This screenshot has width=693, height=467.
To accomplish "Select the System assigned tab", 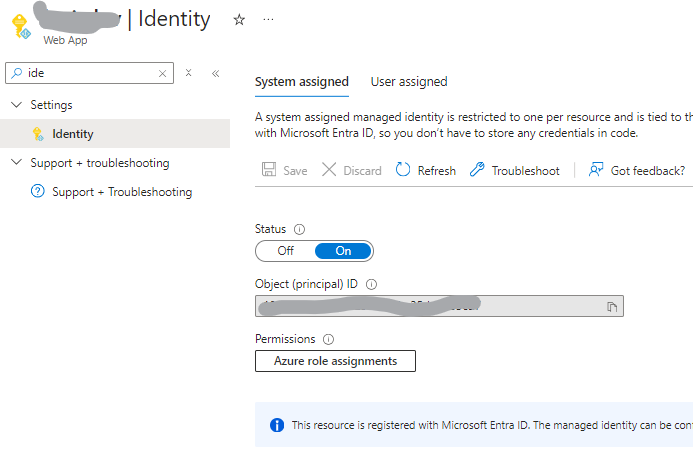I will click(x=302, y=82).
